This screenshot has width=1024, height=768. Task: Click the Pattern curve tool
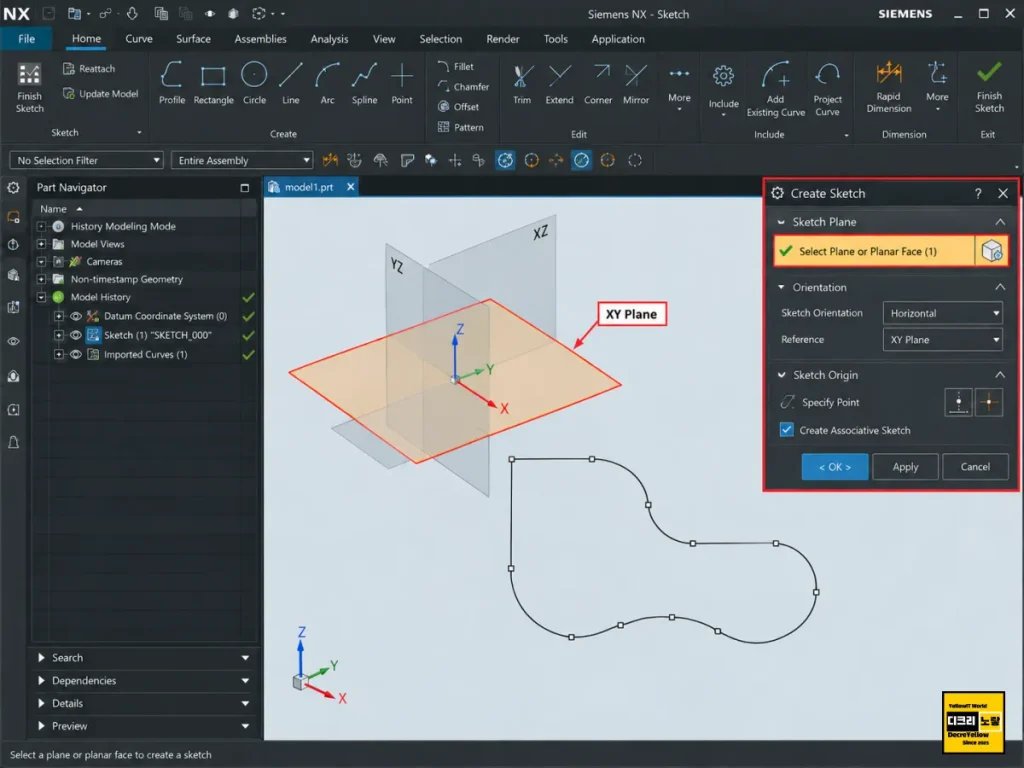point(461,127)
